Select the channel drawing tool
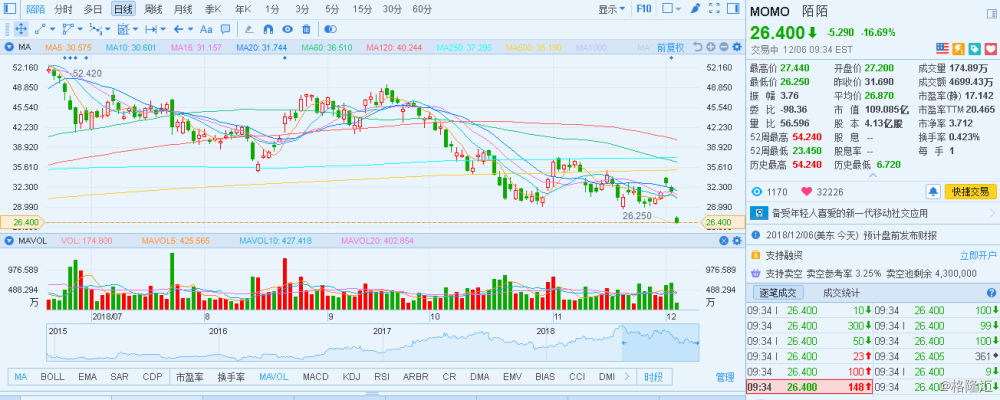 68,29
